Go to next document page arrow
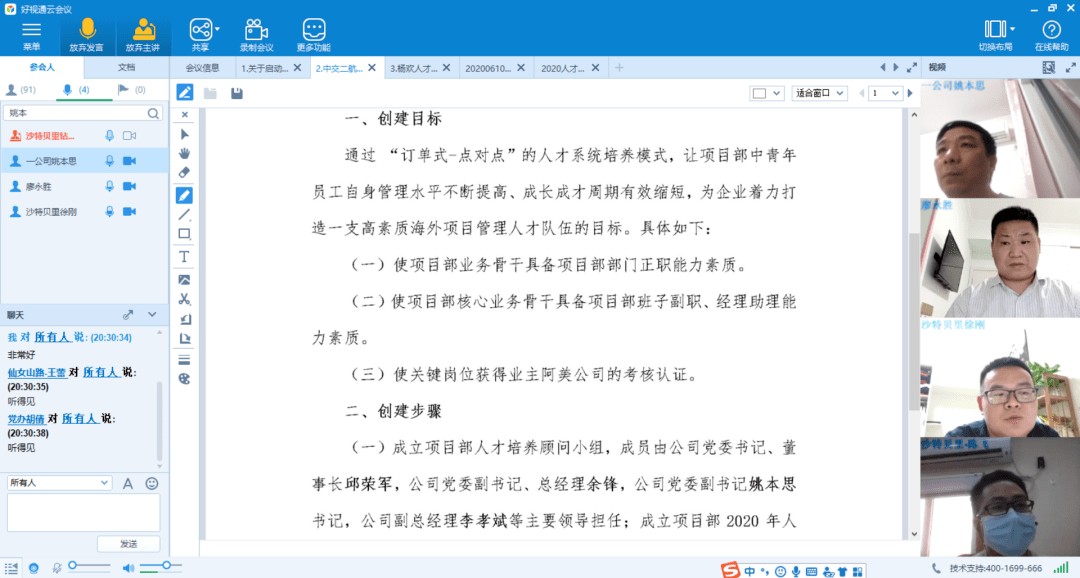This screenshot has width=1080, height=578. pyautogui.click(x=910, y=93)
